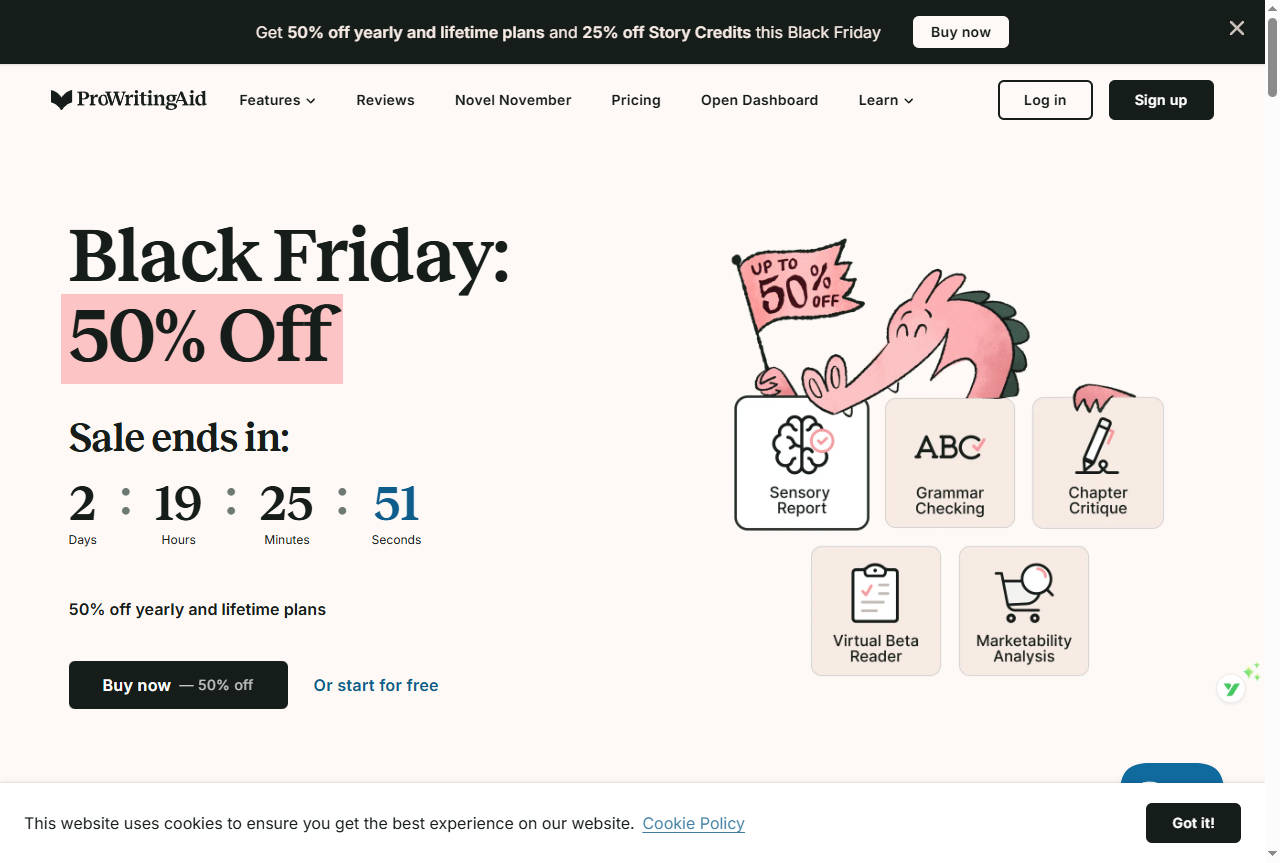This screenshot has height=863, width=1280.
Task: Click Buy now in top banner
Action: [x=960, y=32]
